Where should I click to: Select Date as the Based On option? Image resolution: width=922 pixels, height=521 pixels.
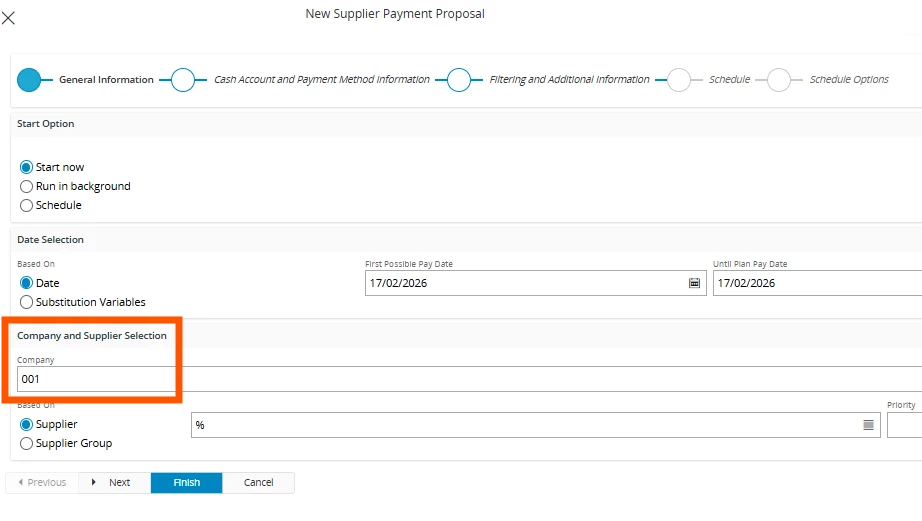(x=27, y=283)
